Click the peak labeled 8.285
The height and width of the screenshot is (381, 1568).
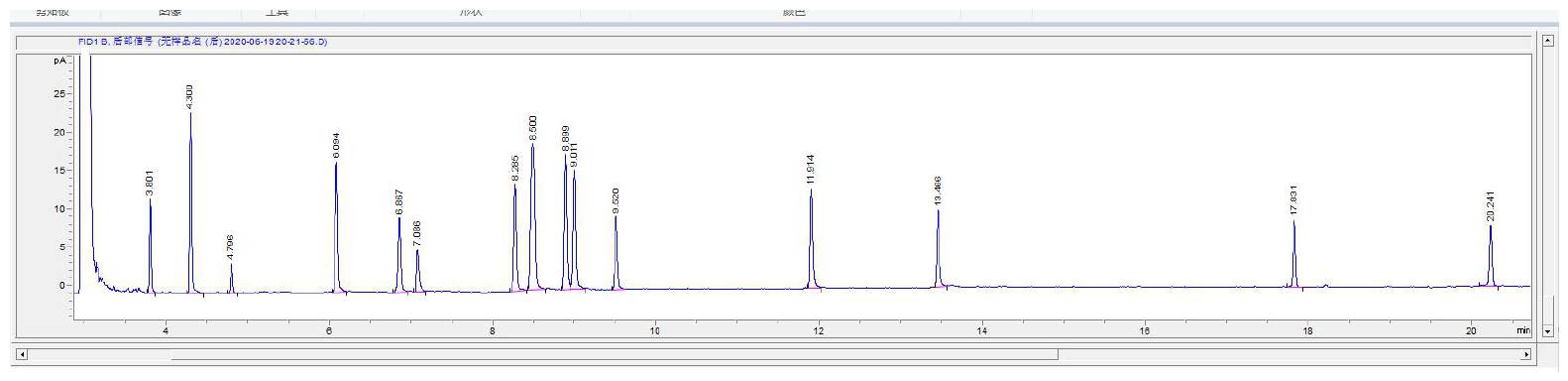pos(515,237)
